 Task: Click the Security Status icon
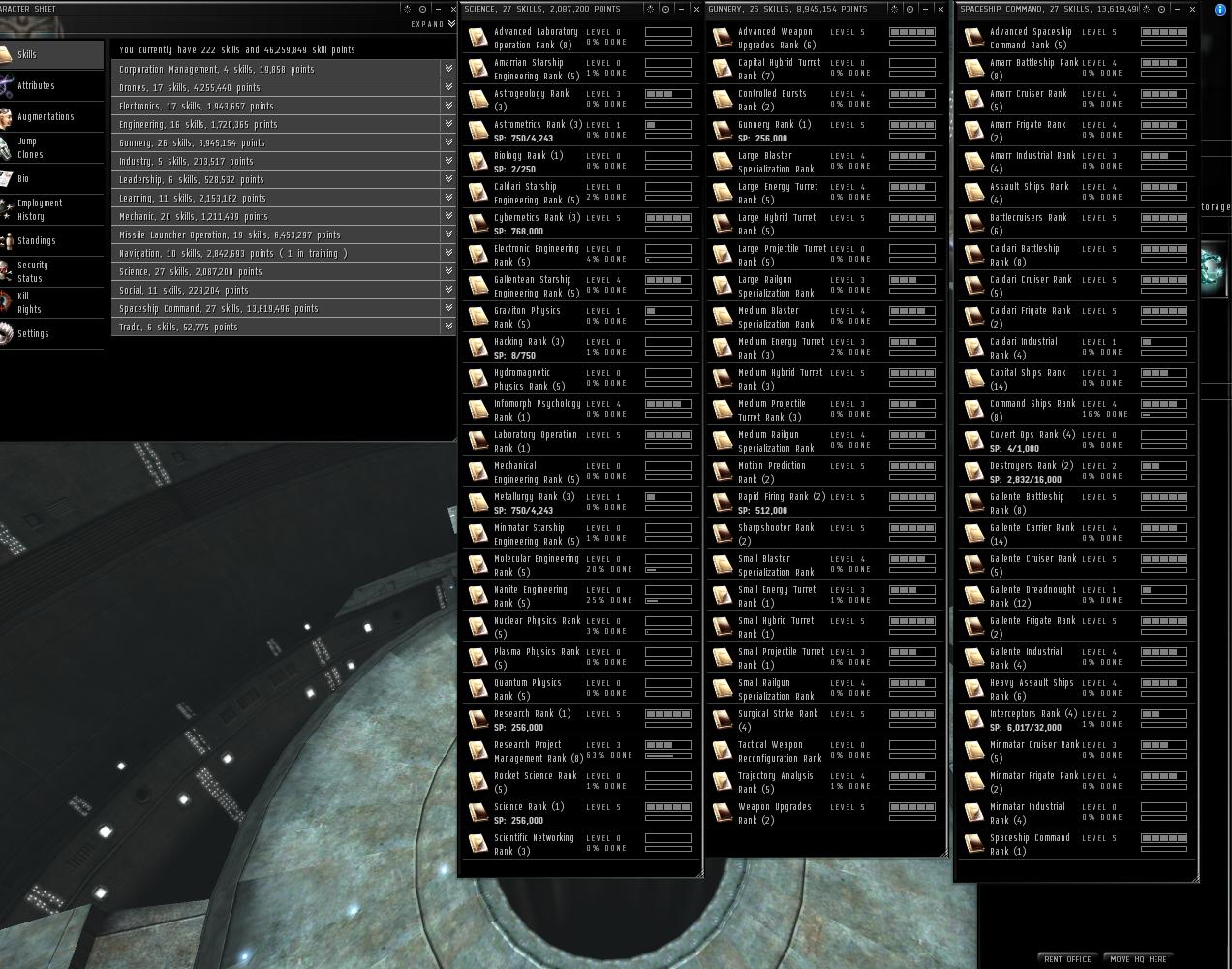[x=6, y=271]
